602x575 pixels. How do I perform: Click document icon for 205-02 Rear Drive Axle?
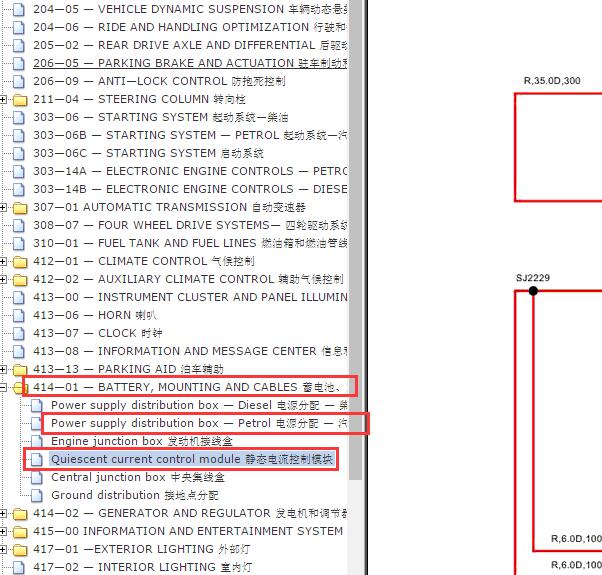click(x=19, y=46)
